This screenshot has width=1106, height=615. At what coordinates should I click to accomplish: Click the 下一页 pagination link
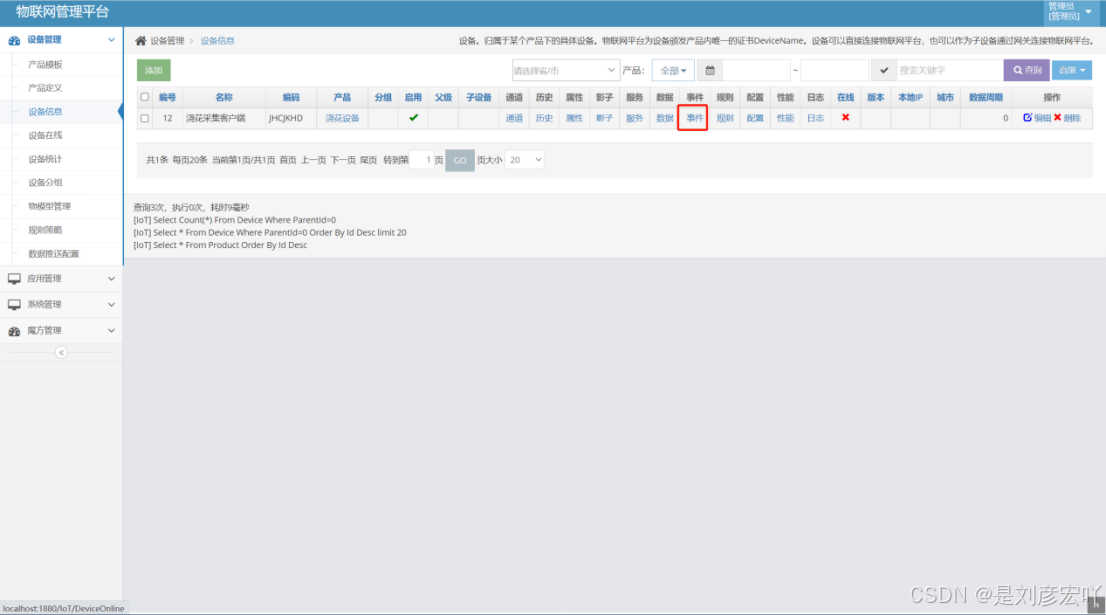343,160
